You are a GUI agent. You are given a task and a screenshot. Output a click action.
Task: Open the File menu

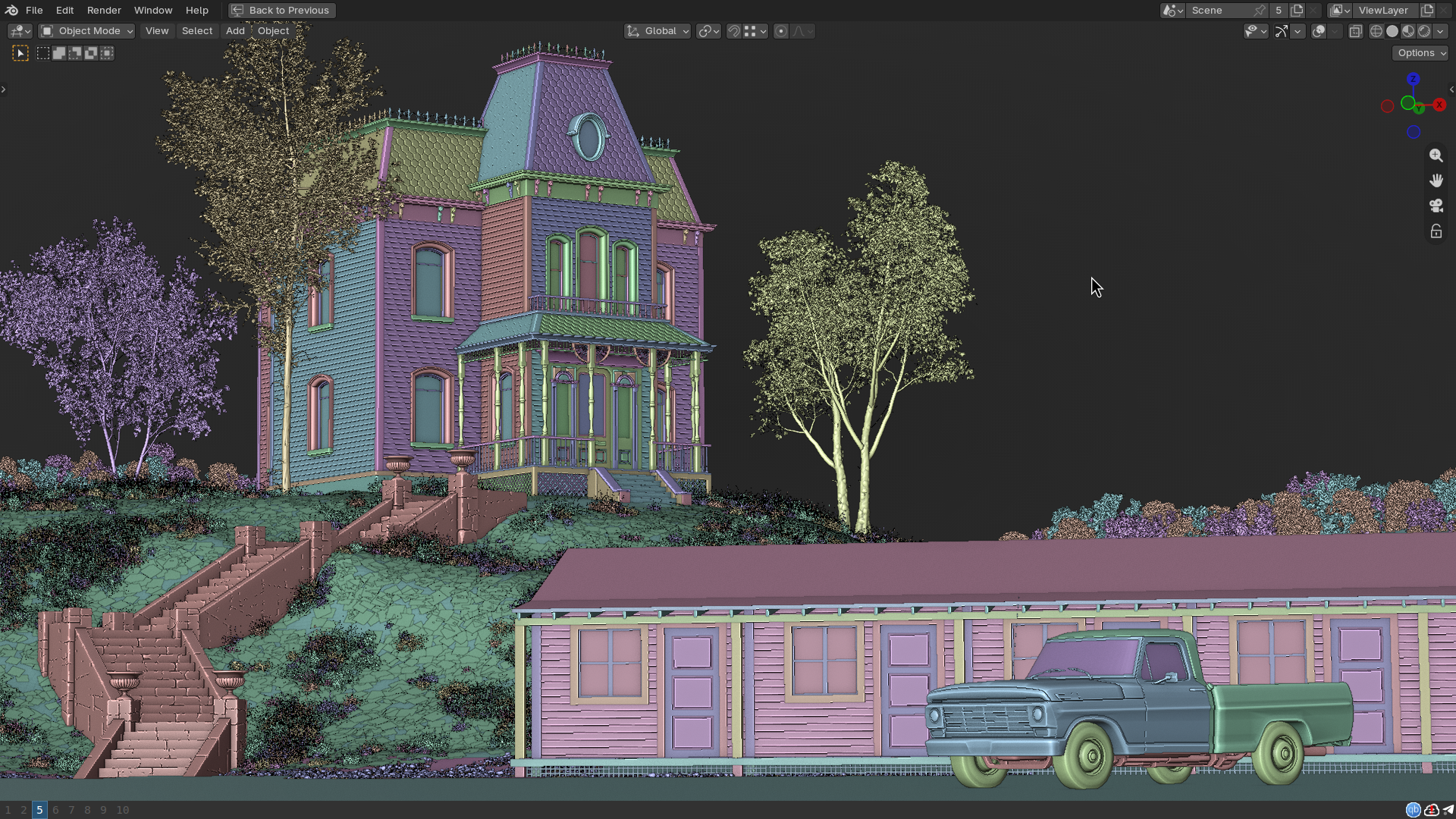tap(34, 11)
